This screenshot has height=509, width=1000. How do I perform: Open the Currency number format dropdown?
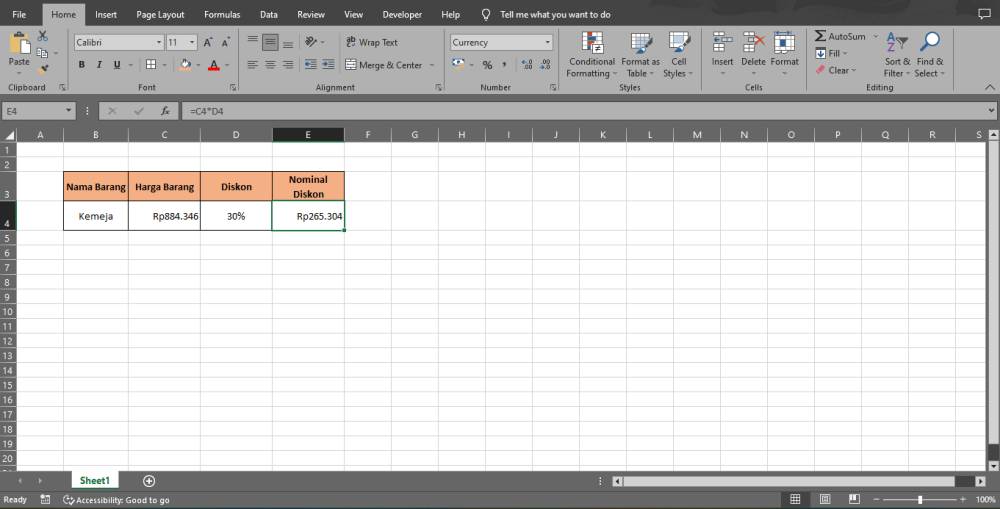[x=547, y=42]
